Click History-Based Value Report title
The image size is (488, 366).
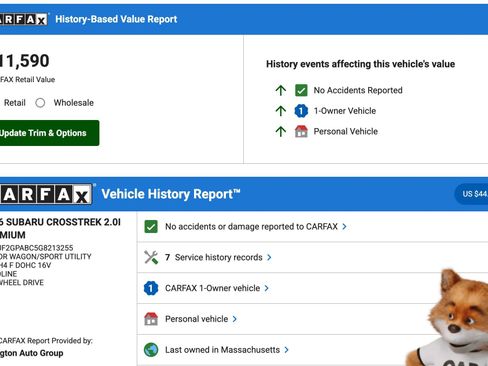pos(116,19)
